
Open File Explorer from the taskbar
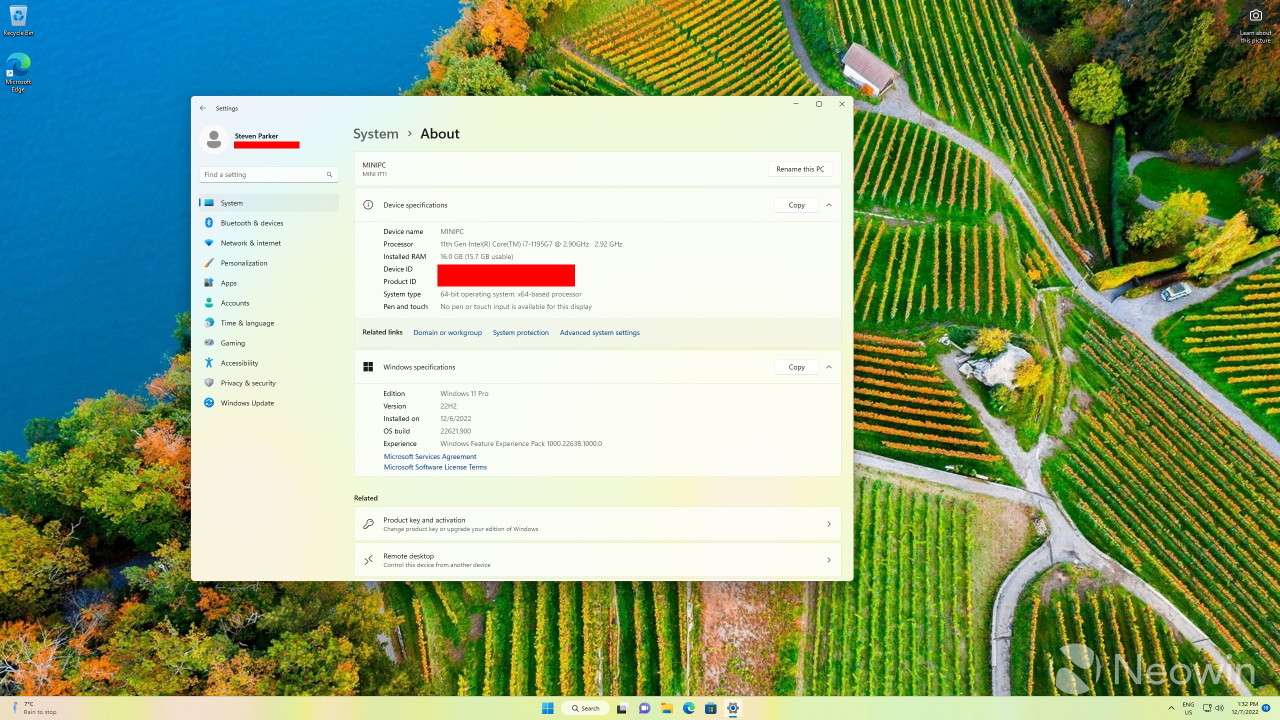coord(666,708)
